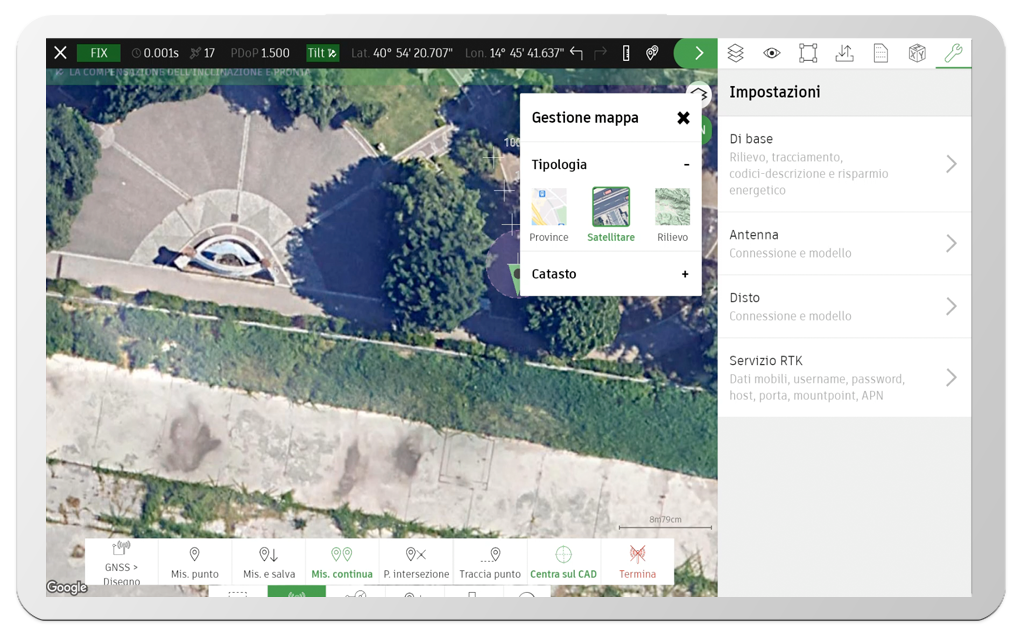The height and width of the screenshot is (639, 1024).
Task: Open the GNSS Disegno tool
Action: pos(120,561)
